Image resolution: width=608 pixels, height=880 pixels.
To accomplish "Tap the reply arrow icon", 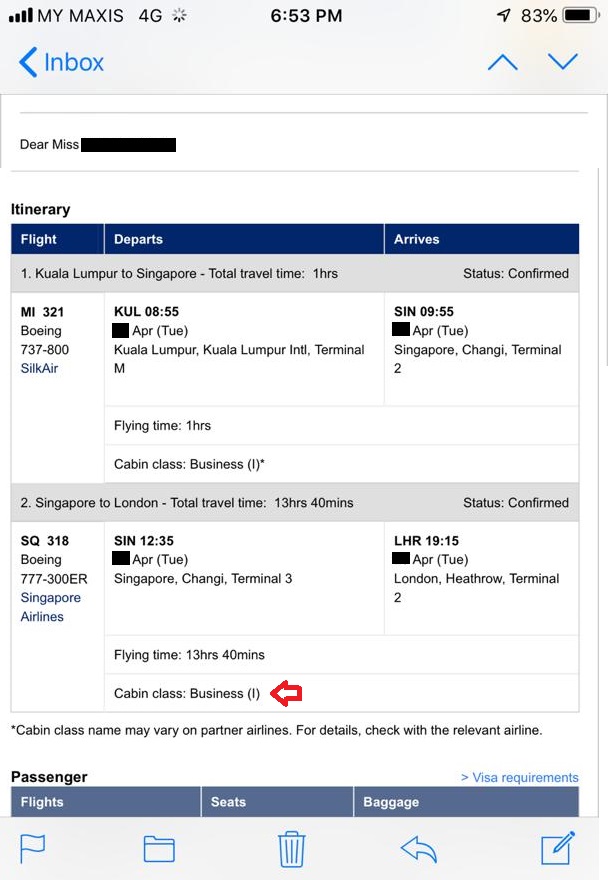I will pos(419,848).
